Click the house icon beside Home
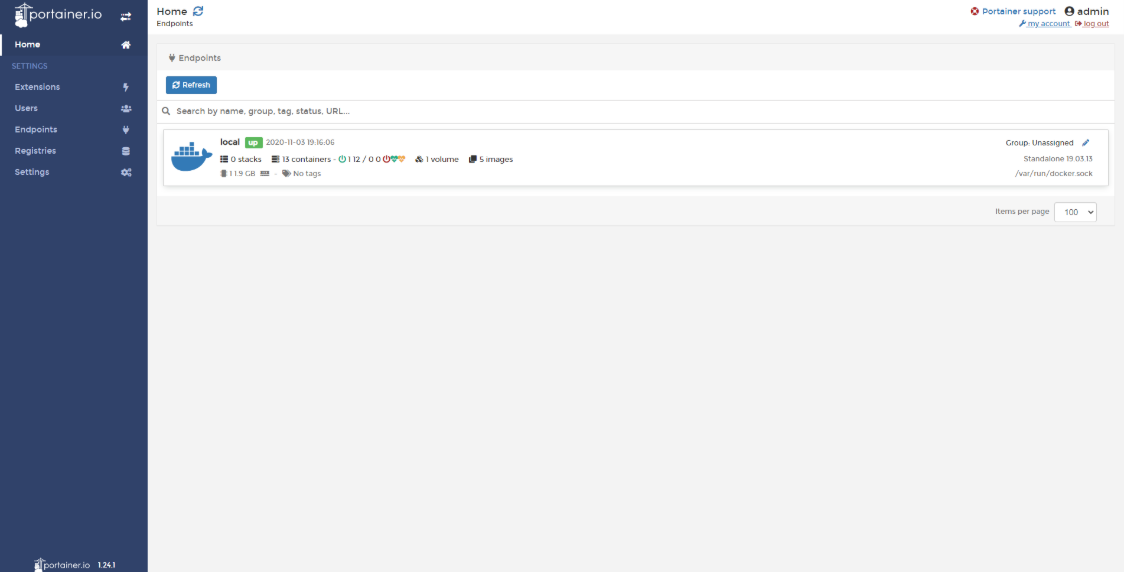The image size is (1124, 572). click(x=126, y=44)
